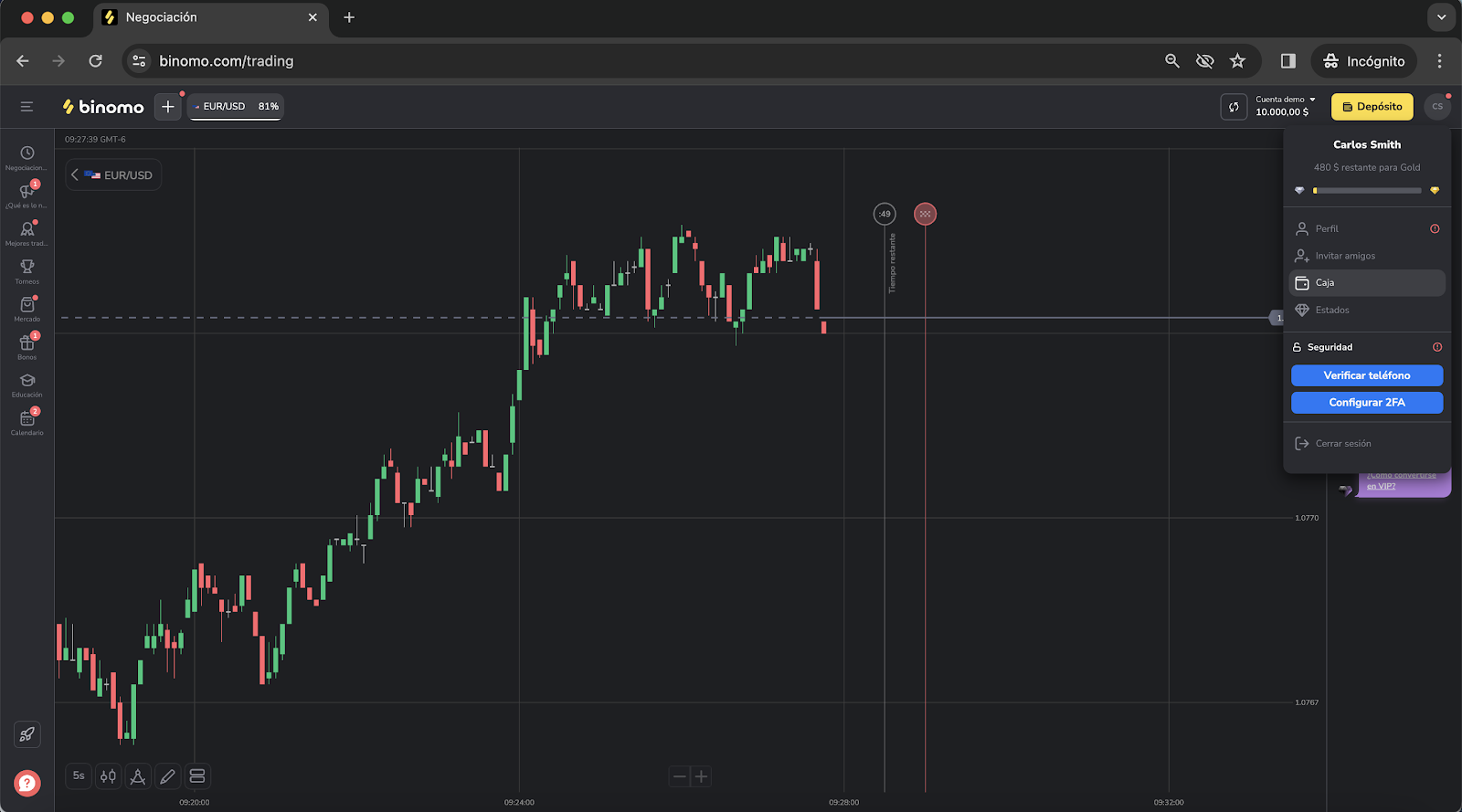Select the EUR/USD 81% asset tab
The height and width of the screenshot is (812, 1462).
(237, 107)
